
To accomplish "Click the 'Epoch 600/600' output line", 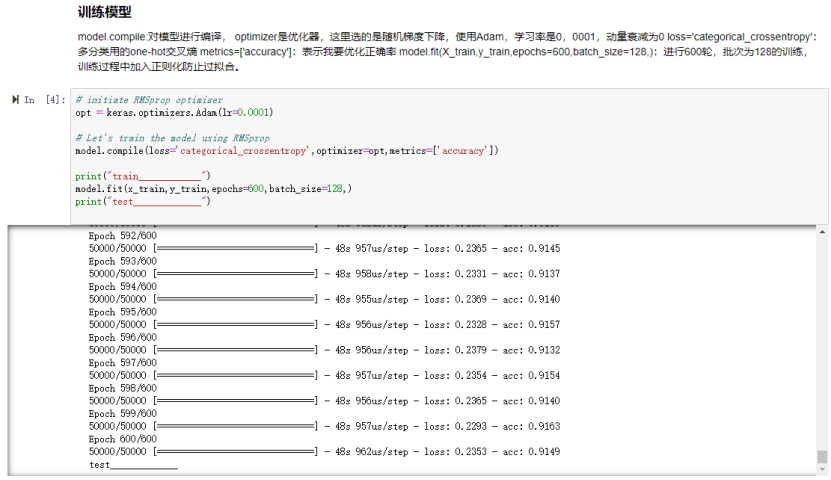I will (x=122, y=439).
